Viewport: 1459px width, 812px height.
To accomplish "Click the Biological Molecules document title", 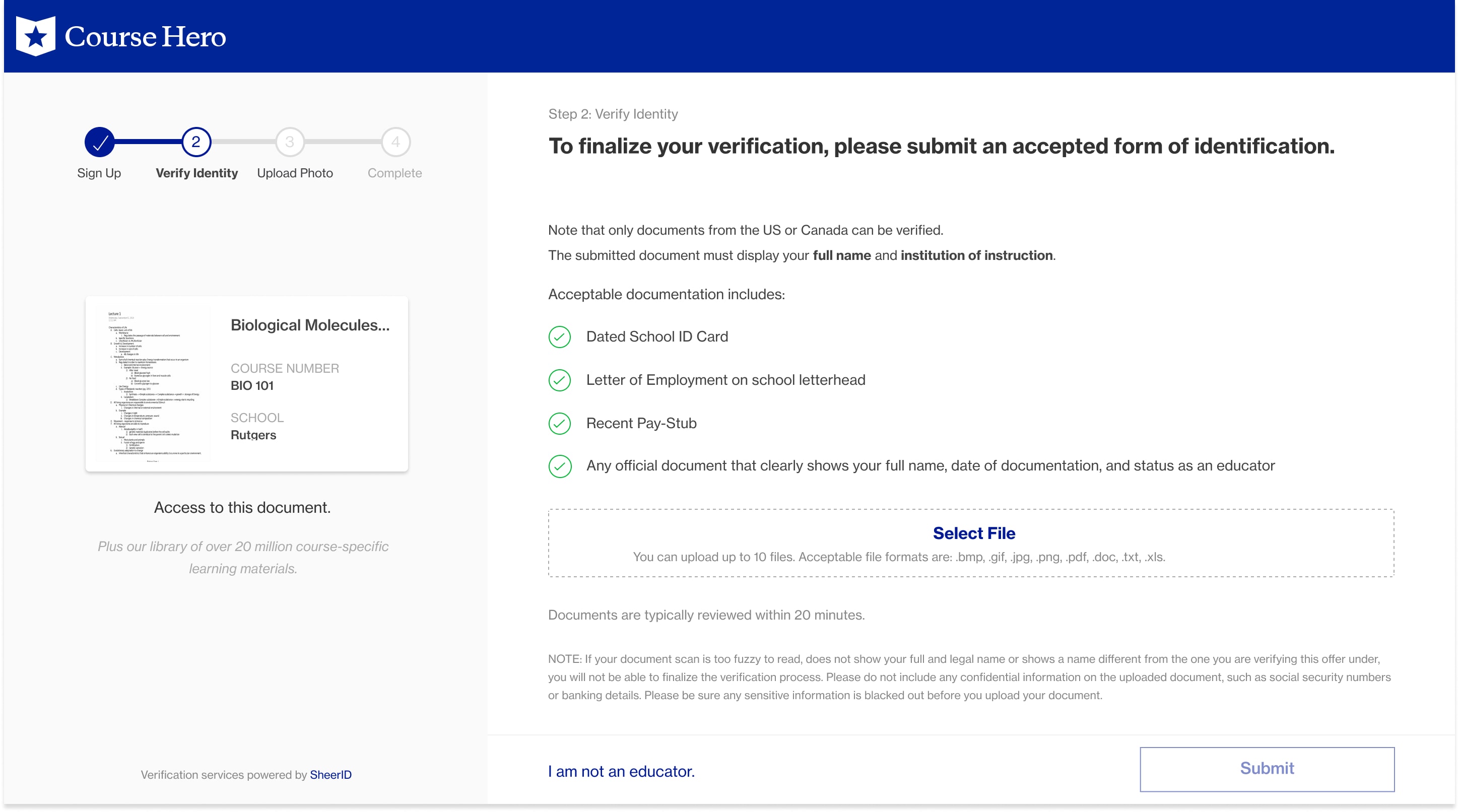I will tap(310, 325).
